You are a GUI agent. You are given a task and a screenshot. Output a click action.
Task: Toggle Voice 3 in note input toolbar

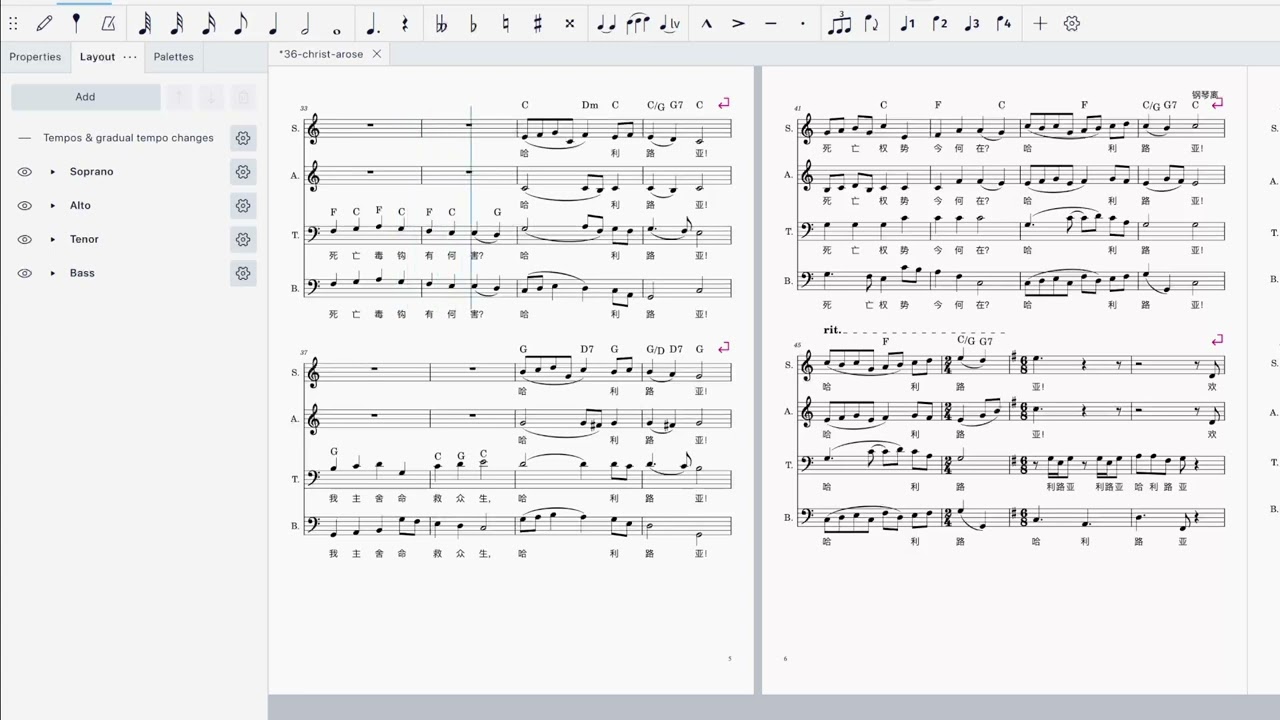pos(971,23)
